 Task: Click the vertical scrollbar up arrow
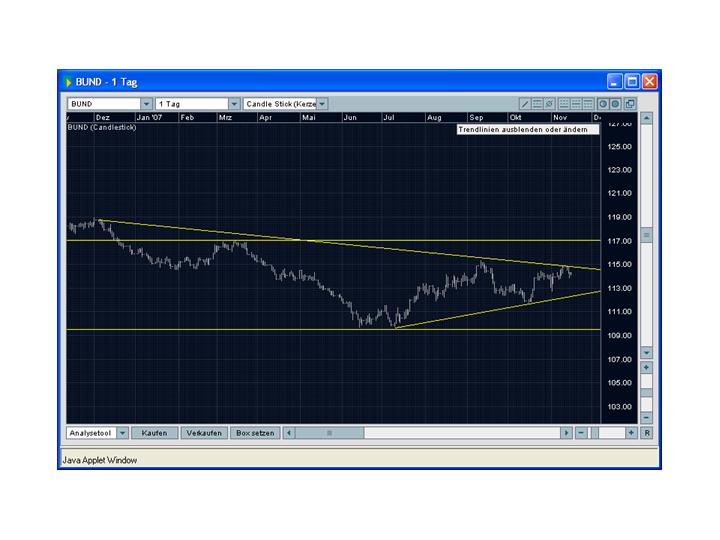pyautogui.click(x=646, y=118)
